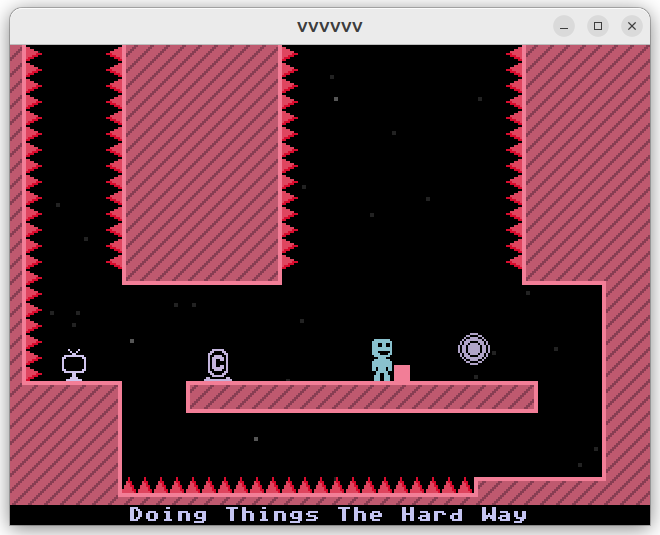This screenshot has height=535, width=660.
Task: Click the shiny round trinket
Action: coord(474,349)
